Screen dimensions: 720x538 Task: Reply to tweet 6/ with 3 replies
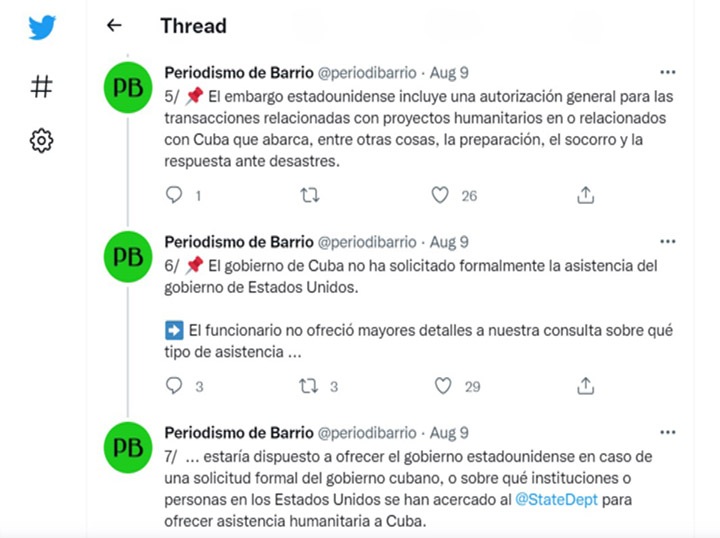(x=174, y=386)
